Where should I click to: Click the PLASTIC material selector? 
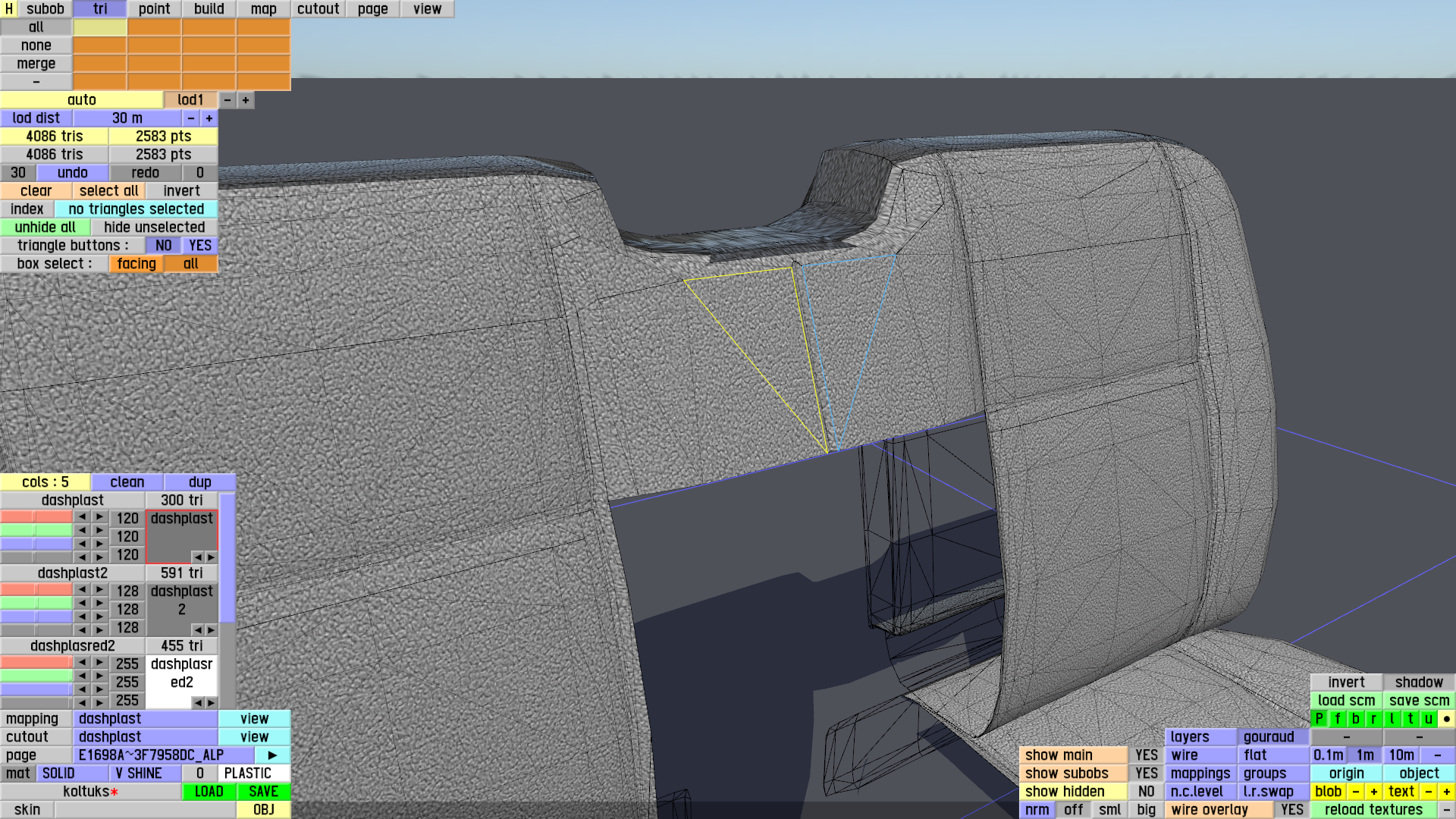pyautogui.click(x=254, y=773)
